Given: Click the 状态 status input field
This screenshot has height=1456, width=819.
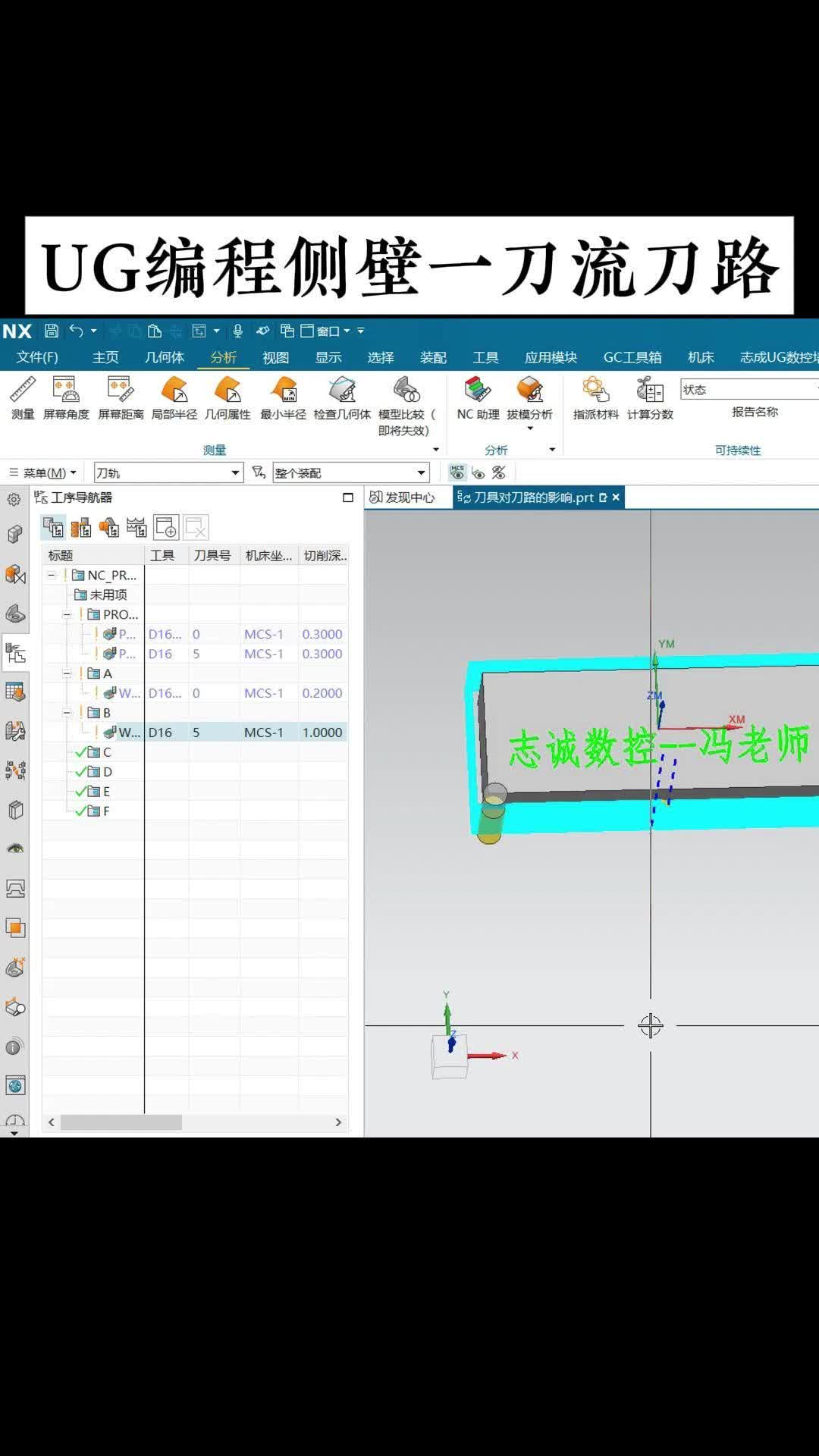Looking at the screenshot, I should (x=749, y=389).
